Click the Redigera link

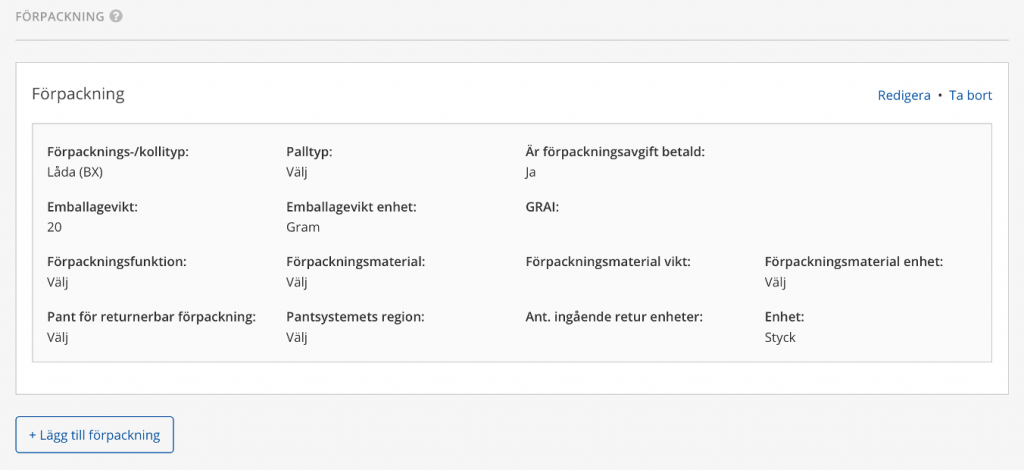point(904,95)
